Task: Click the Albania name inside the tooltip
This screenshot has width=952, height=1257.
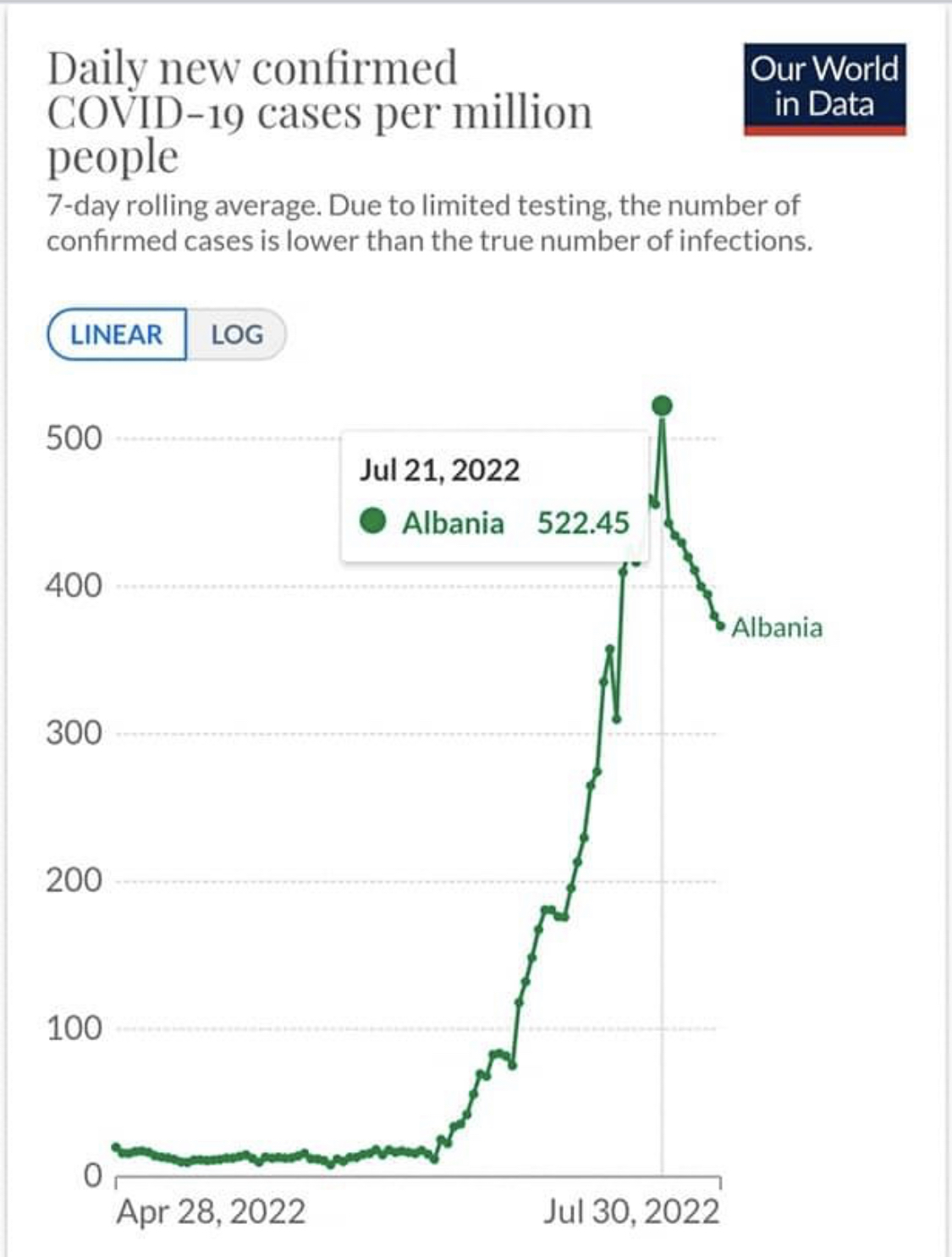Action: (x=453, y=523)
